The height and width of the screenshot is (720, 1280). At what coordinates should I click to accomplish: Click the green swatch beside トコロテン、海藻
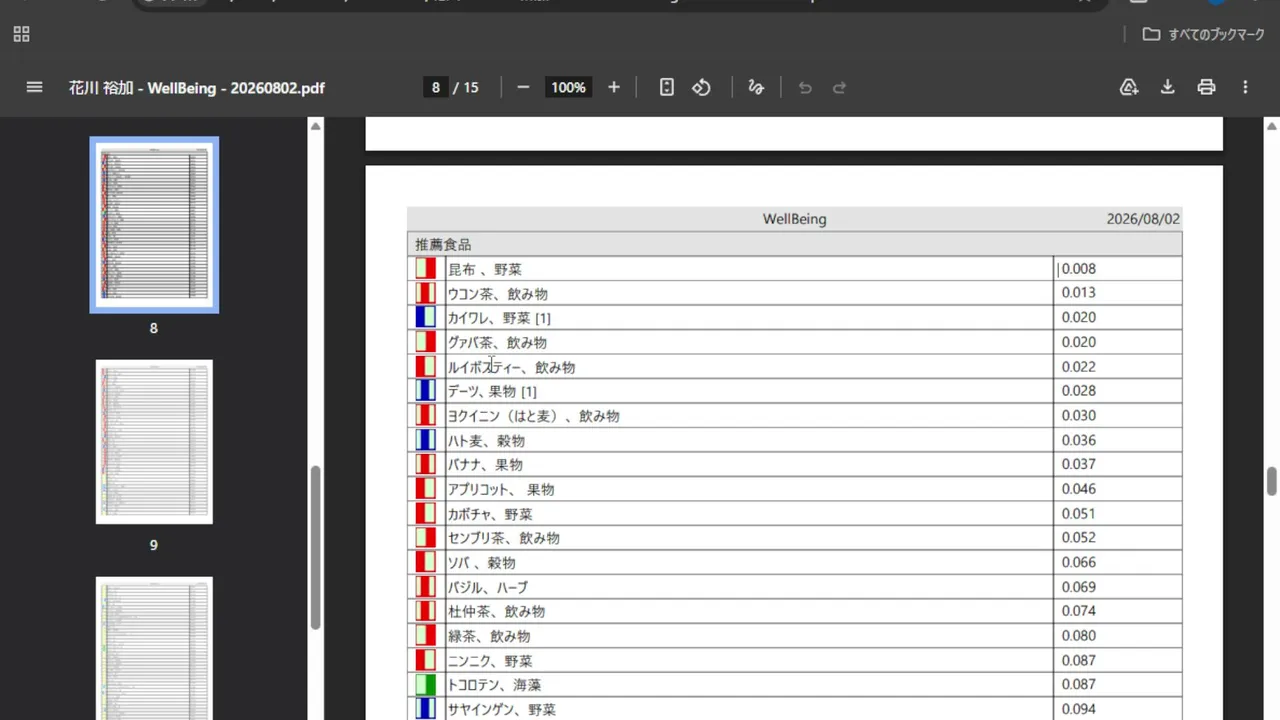426,685
